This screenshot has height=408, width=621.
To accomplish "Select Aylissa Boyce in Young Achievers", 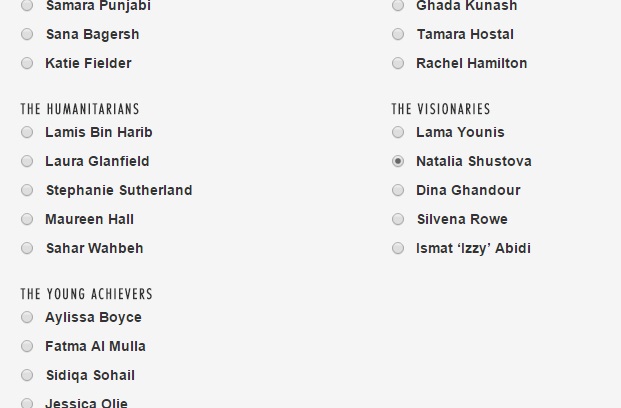I will pyautogui.click(x=27, y=317).
